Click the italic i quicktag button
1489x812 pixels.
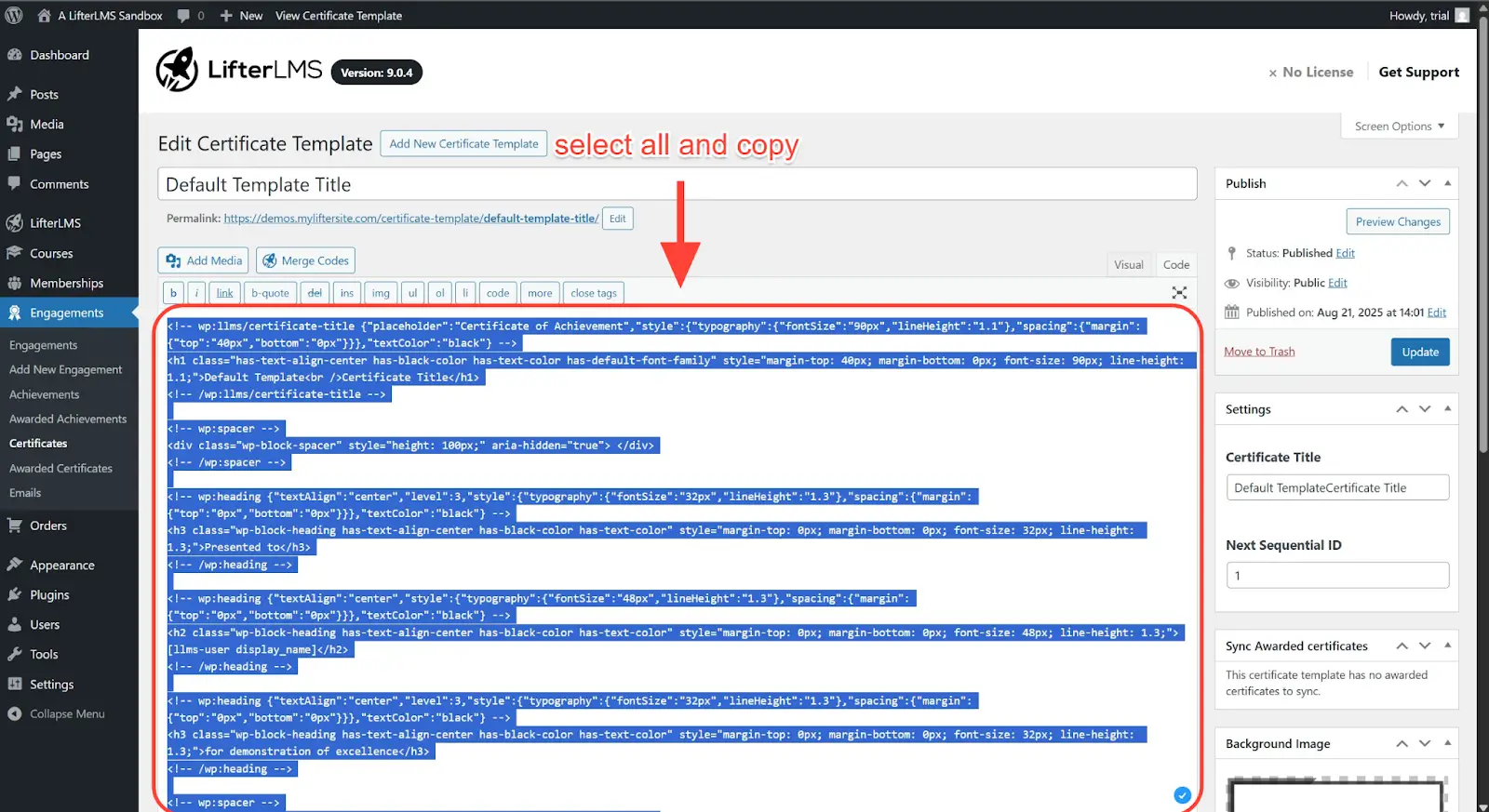click(196, 293)
